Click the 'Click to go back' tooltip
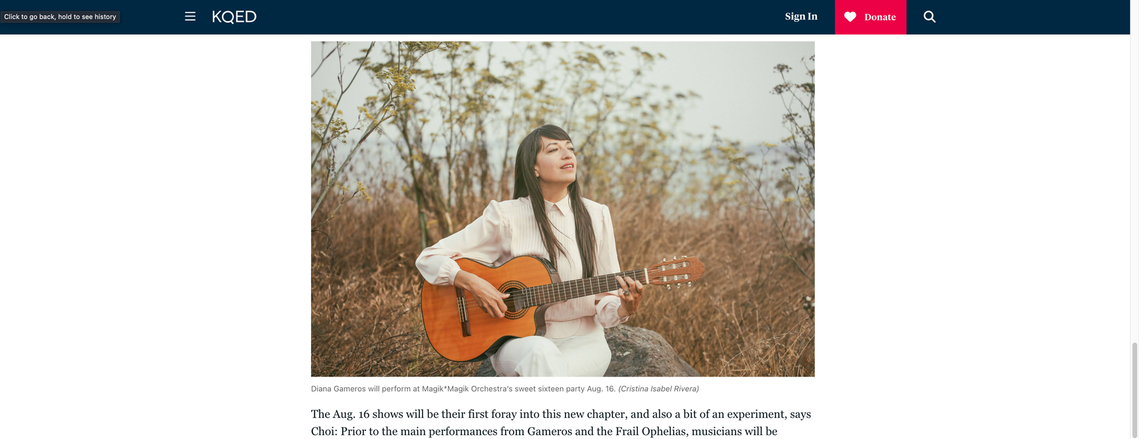Image resolution: width=1139 pixels, height=439 pixels. (x=60, y=17)
